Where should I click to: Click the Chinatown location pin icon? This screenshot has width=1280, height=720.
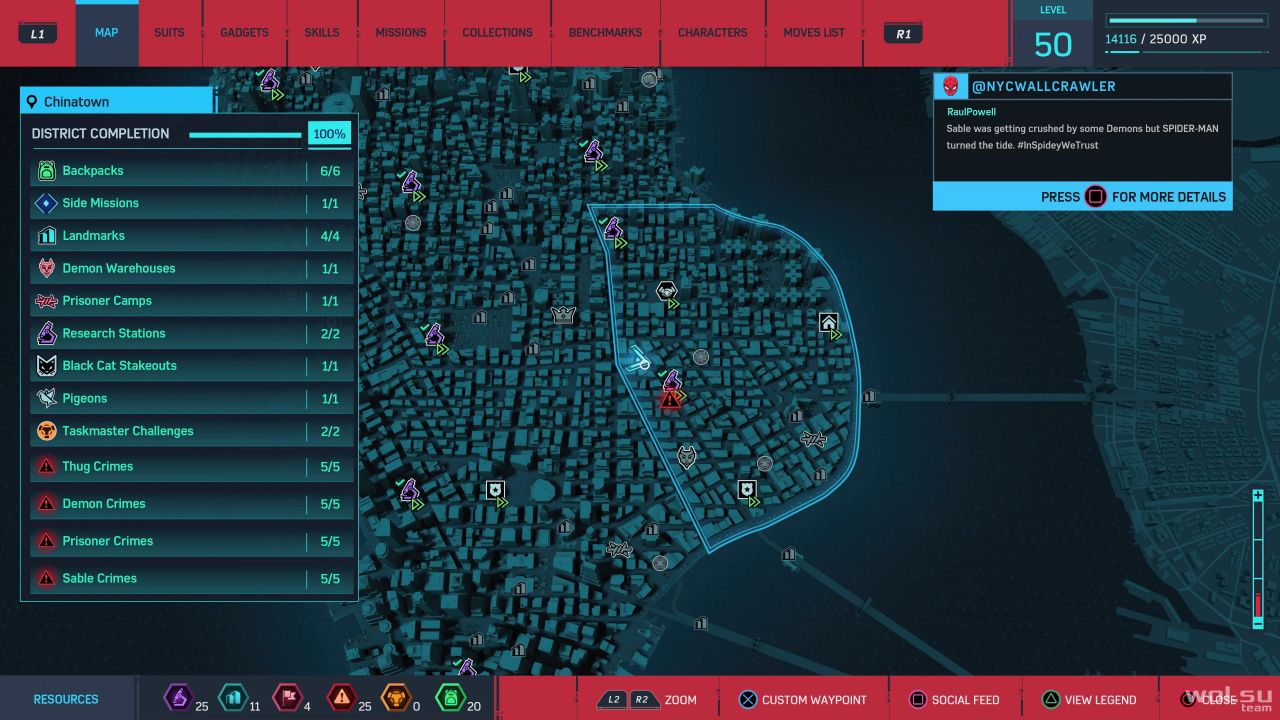tap(33, 102)
